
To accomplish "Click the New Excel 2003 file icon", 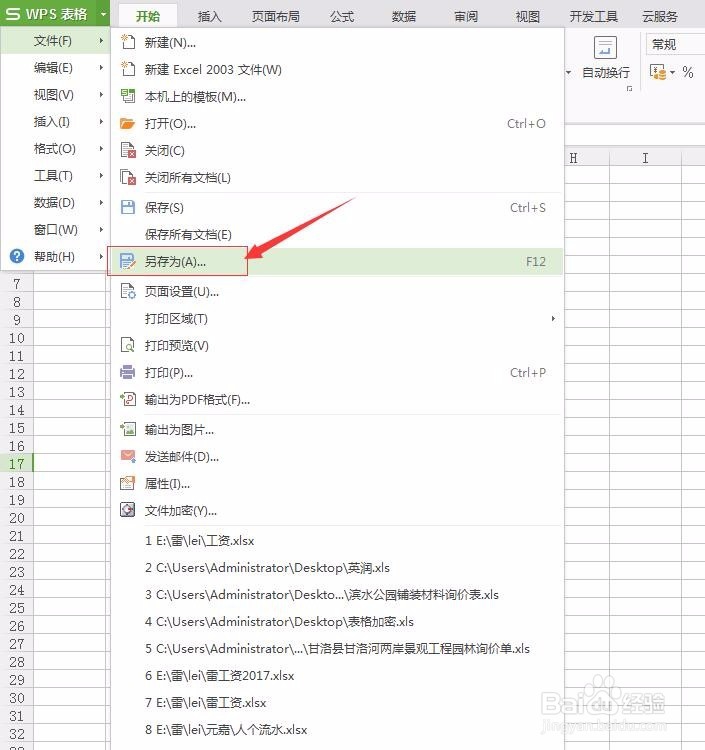I will [127, 69].
